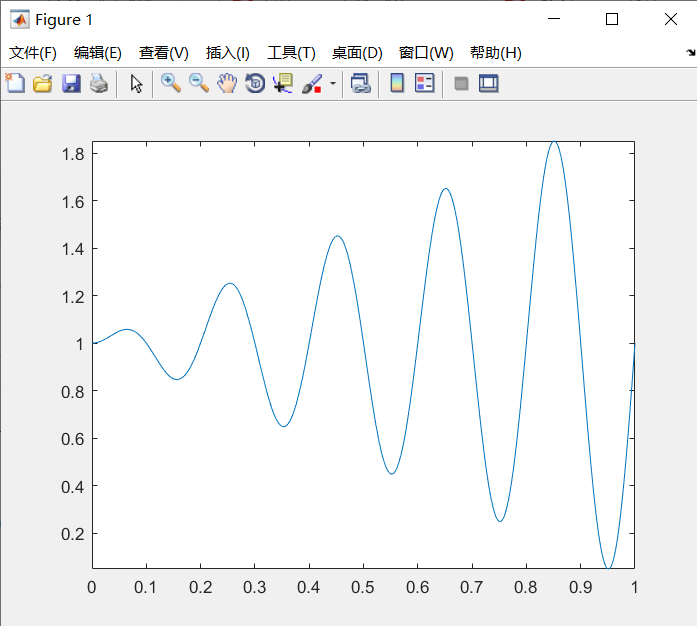Print the figure using printer icon
The image size is (697, 626).
(x=99, y=83)
